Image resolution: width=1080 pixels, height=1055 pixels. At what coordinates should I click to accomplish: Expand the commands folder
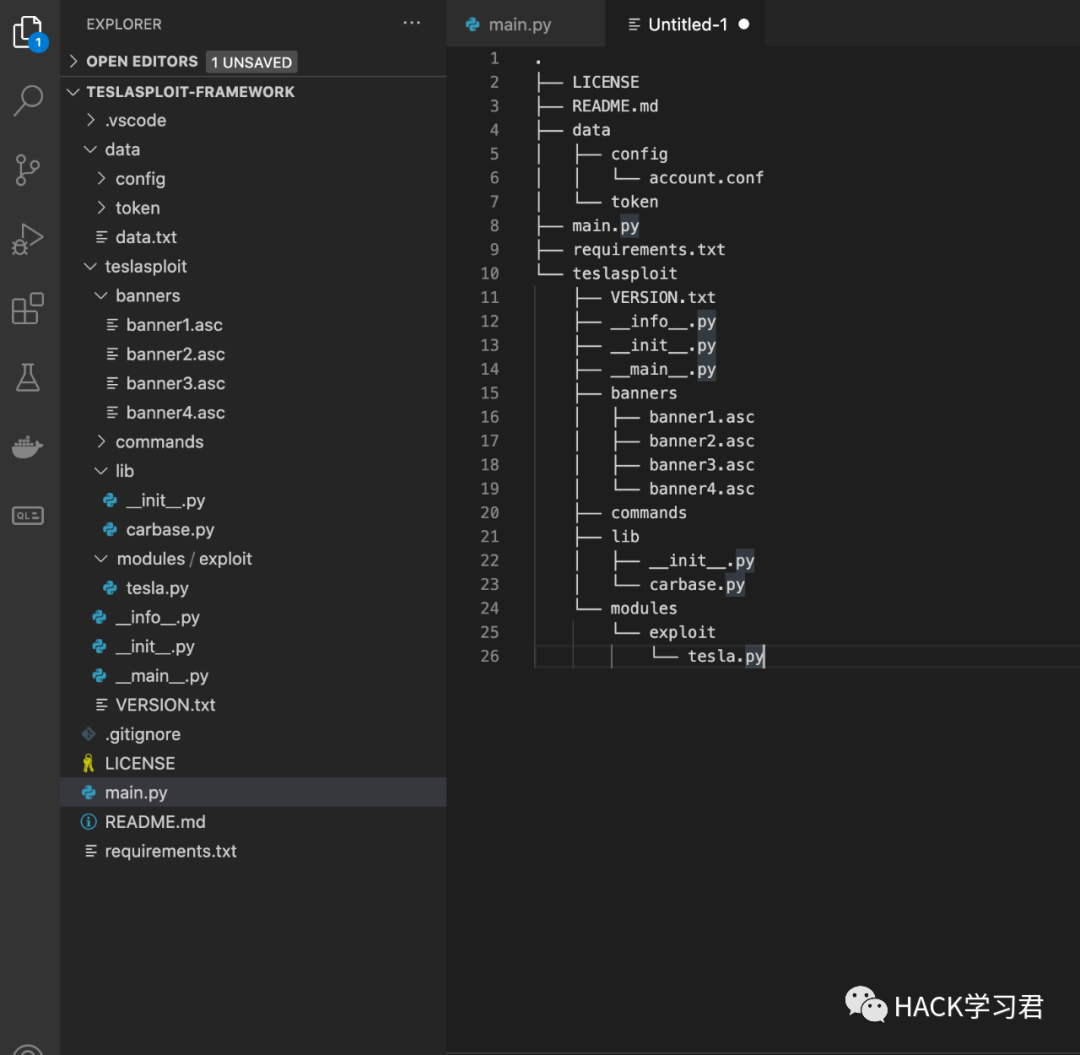[x=101, y=441]
